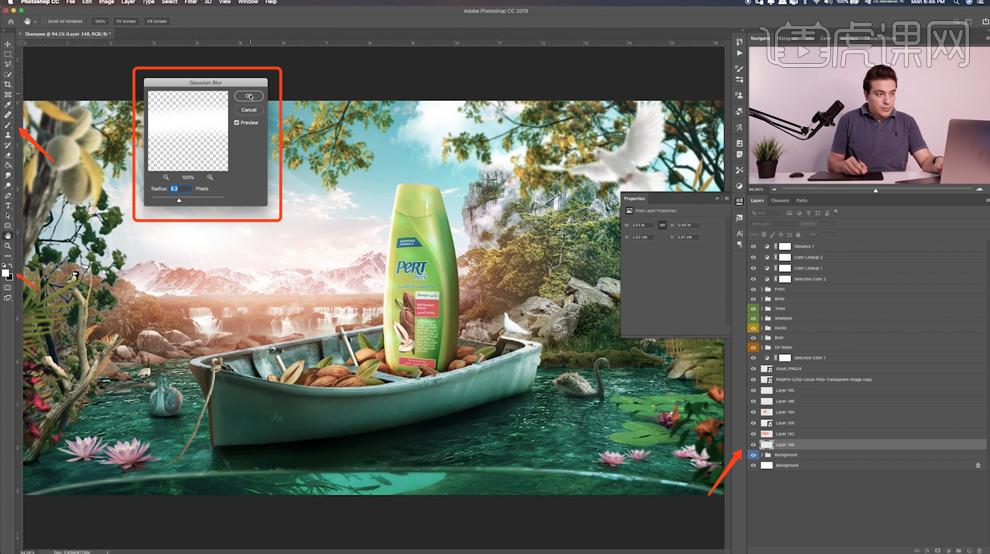990x554 pixels.
Task: Select the Eyedropper tool
Action: pos(8,105)
